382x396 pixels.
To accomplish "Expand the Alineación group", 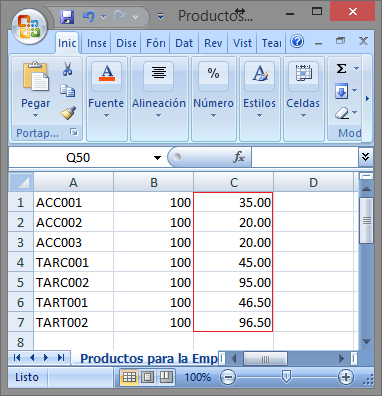I will coord(159,99).
